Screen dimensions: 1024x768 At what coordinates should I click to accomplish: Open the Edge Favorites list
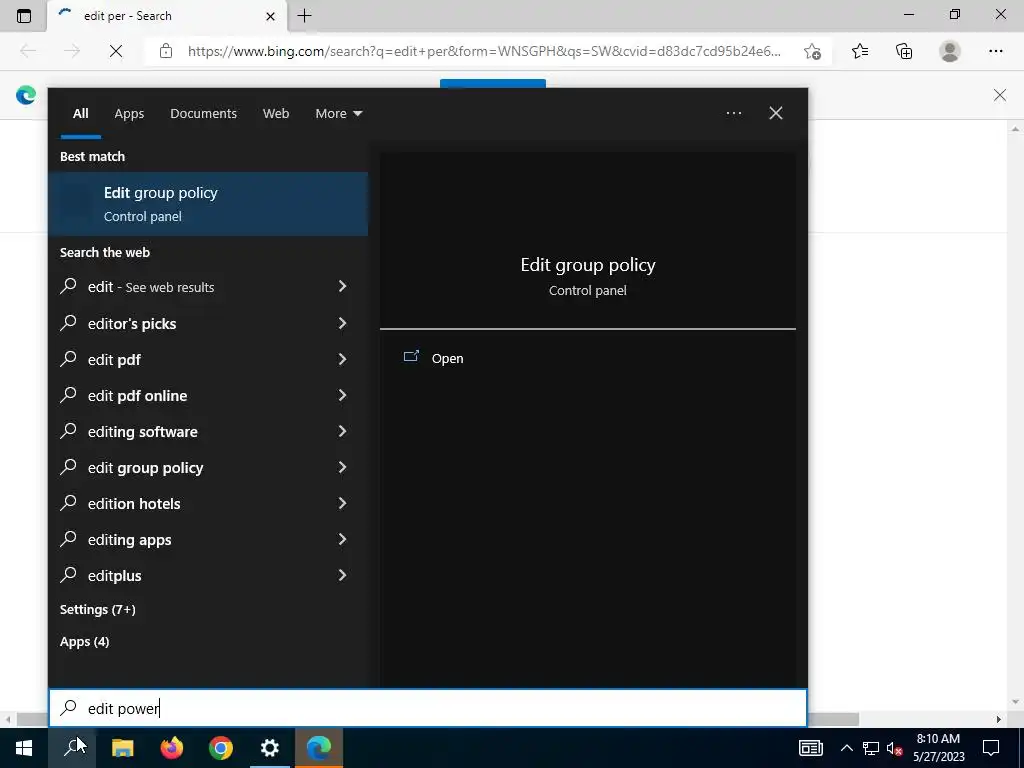pos(860,51)
